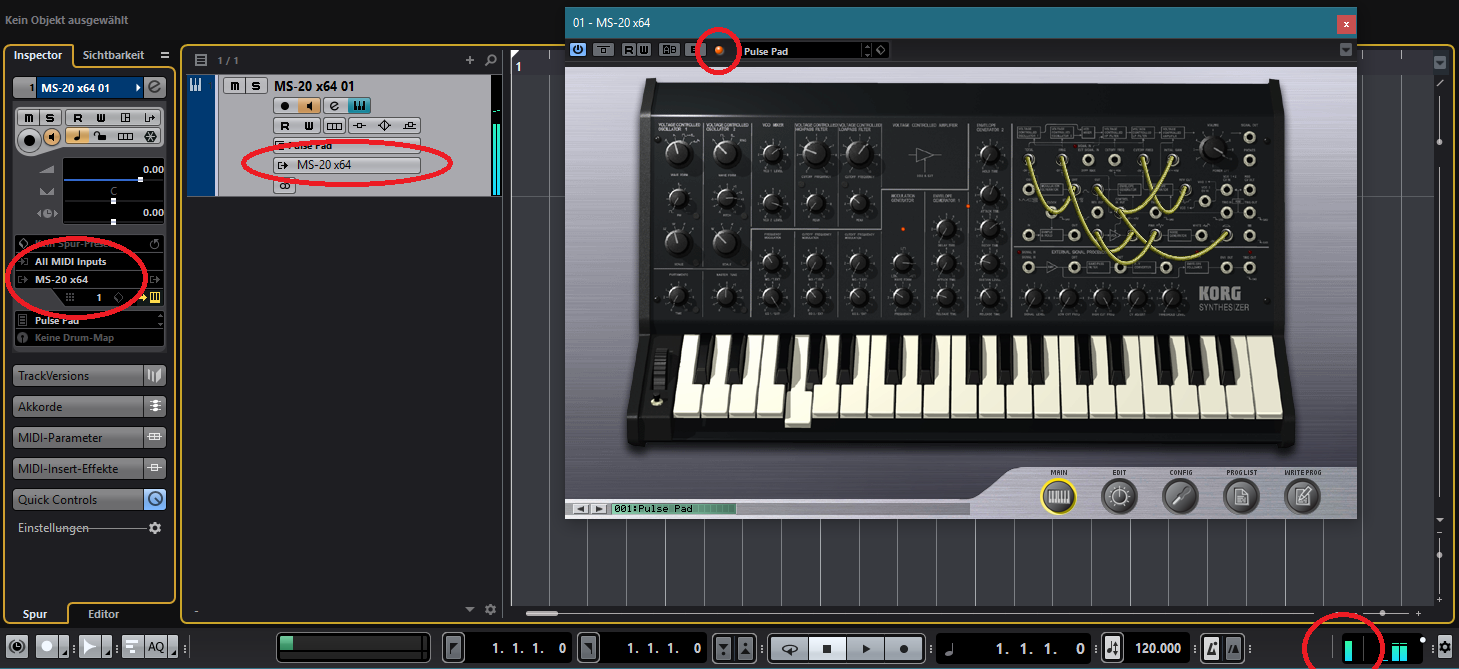Open the PROG LIST page on the synth

(1241, 495)
